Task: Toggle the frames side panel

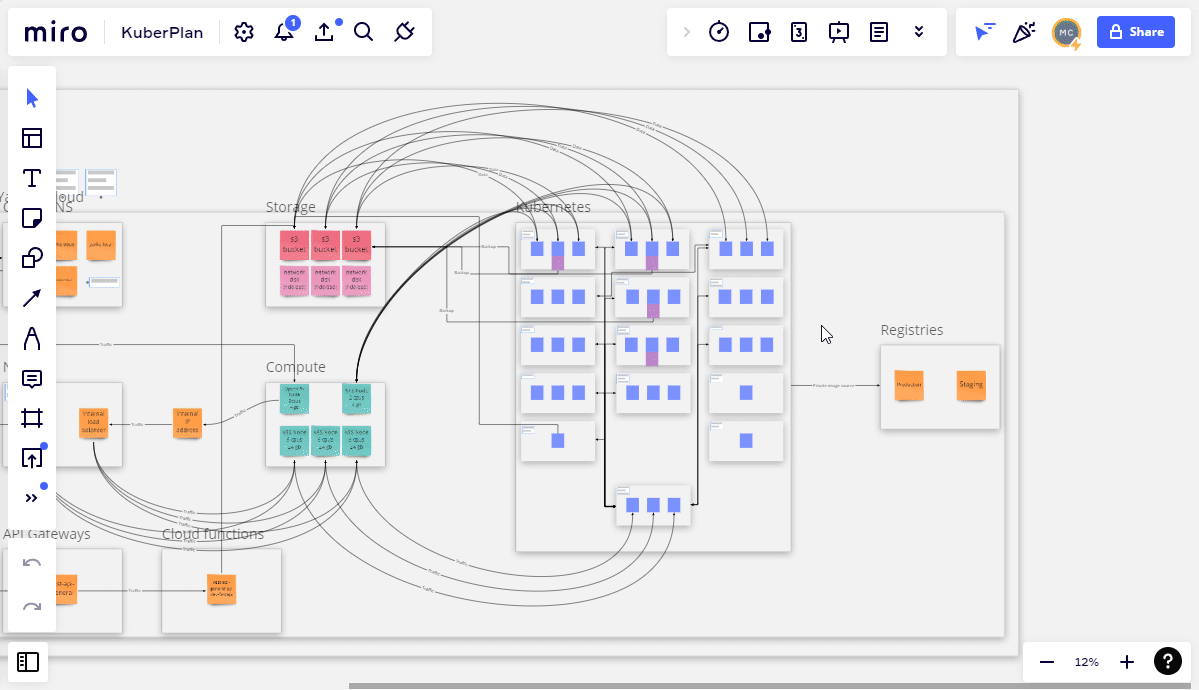Action: point(28,662)
